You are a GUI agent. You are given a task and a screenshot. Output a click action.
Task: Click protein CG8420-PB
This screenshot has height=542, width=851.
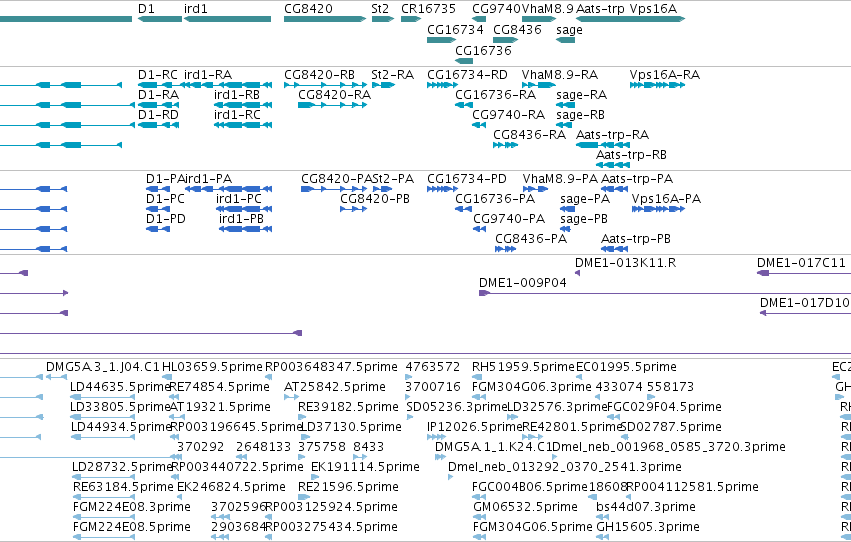click(x=374, y=199)
